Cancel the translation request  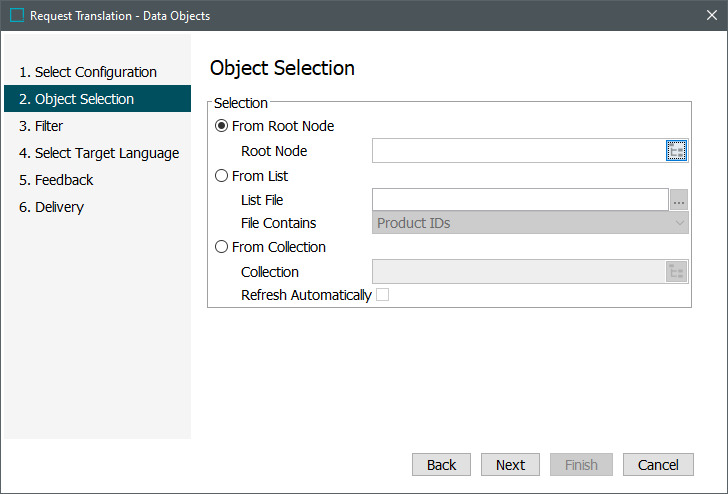(658, 465)
